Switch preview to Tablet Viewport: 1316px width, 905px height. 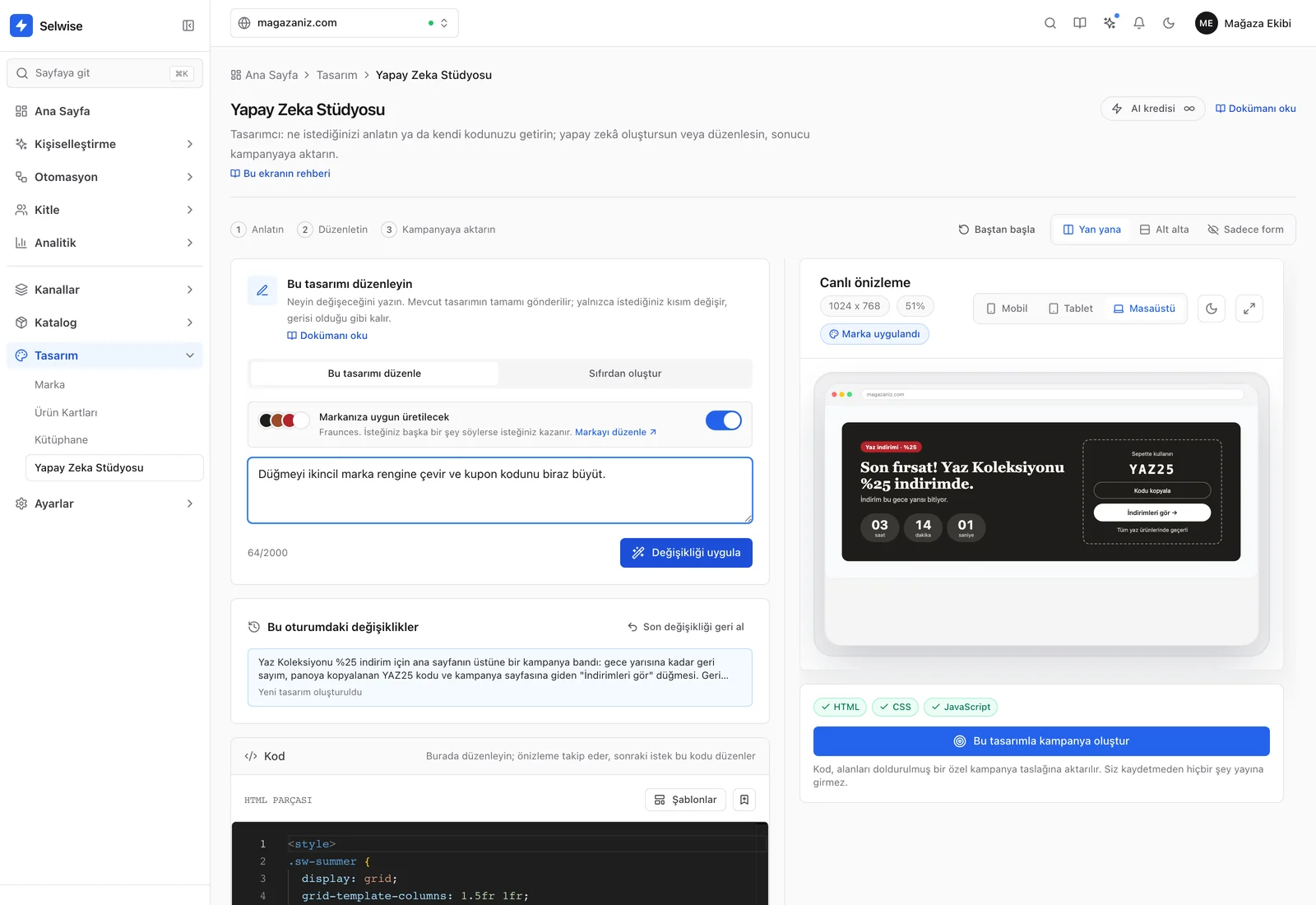point(1070,309)
